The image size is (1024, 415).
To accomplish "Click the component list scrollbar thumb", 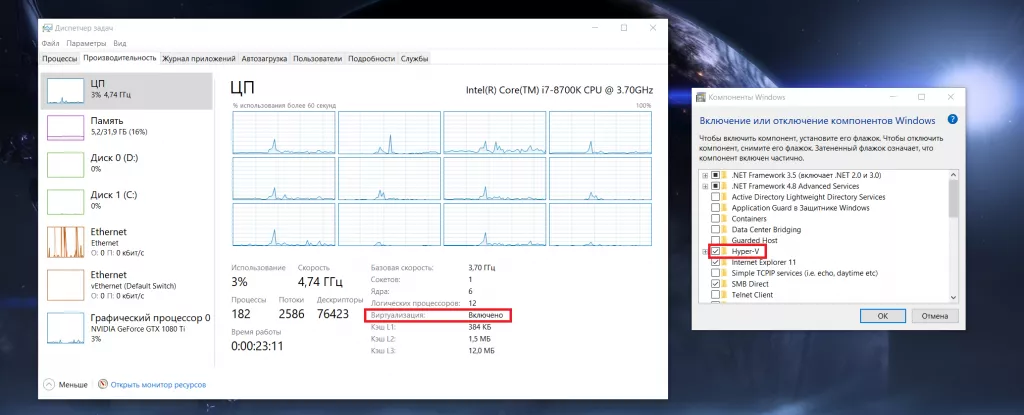I will tap(953, 199).
